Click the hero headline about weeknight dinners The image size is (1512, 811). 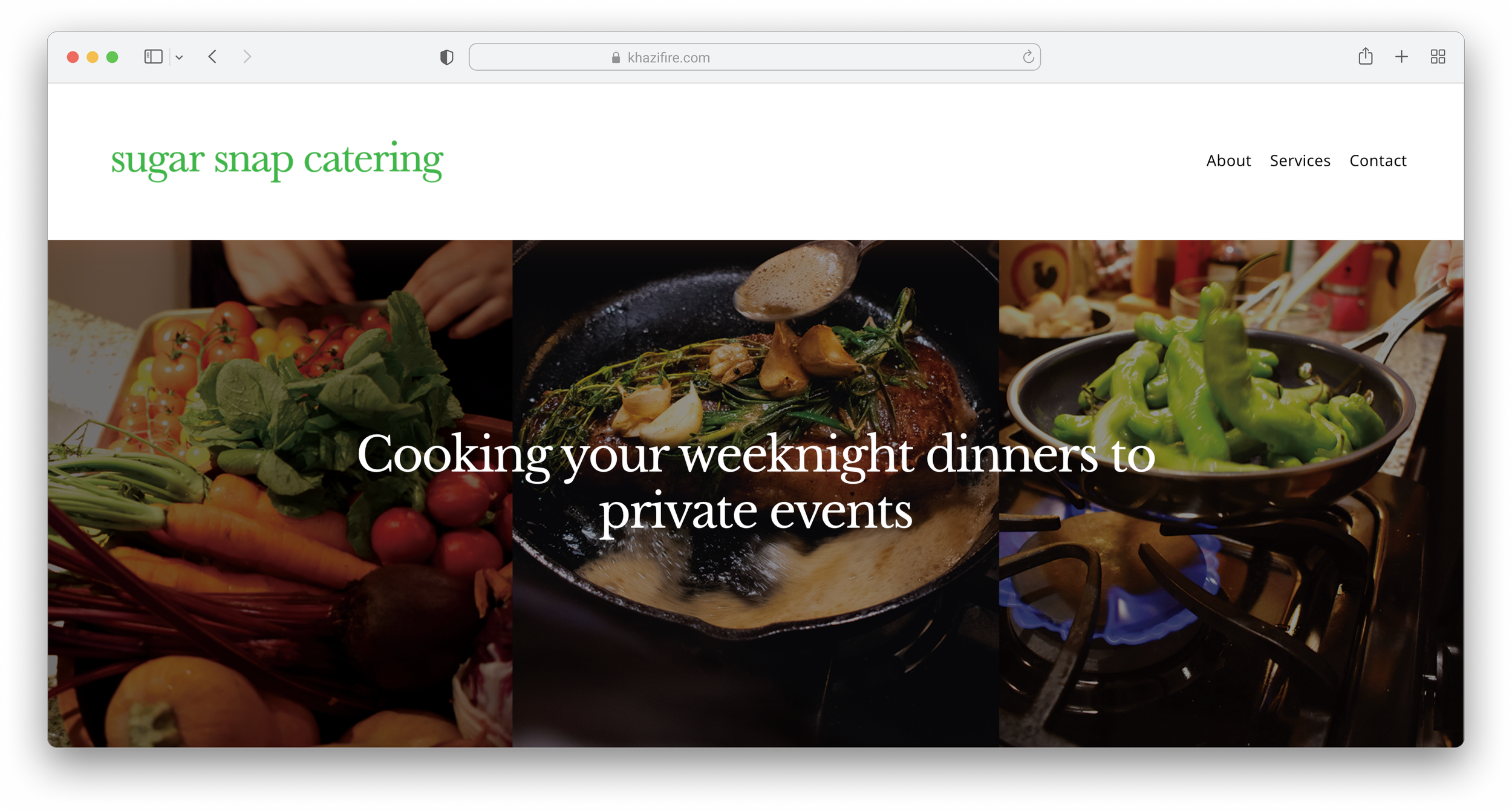(755, 482)
